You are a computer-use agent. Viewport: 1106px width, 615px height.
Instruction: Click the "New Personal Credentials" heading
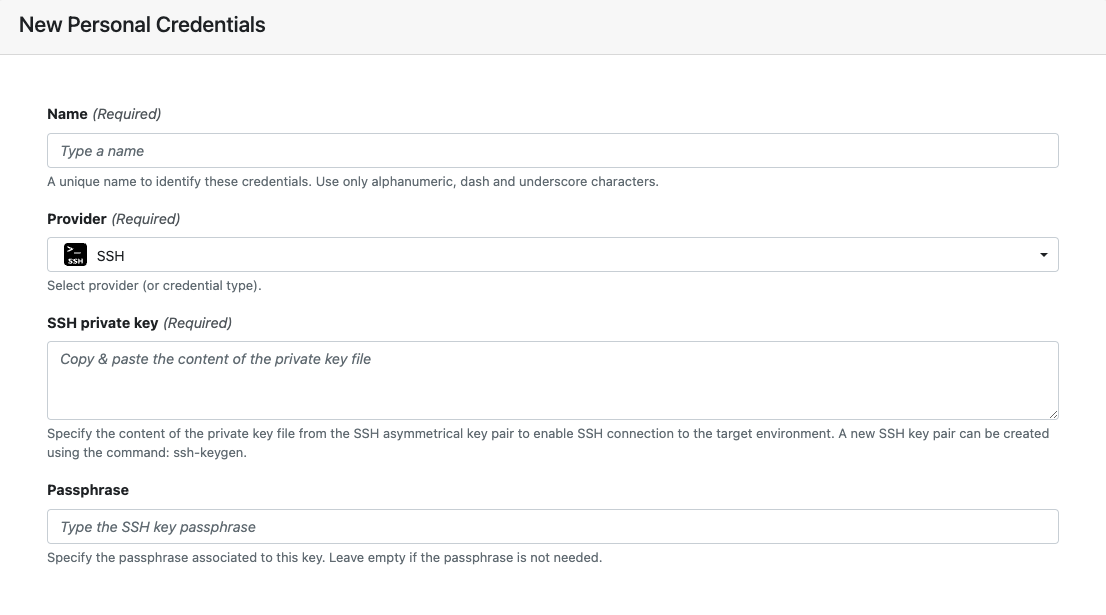[x=142, y=25]
